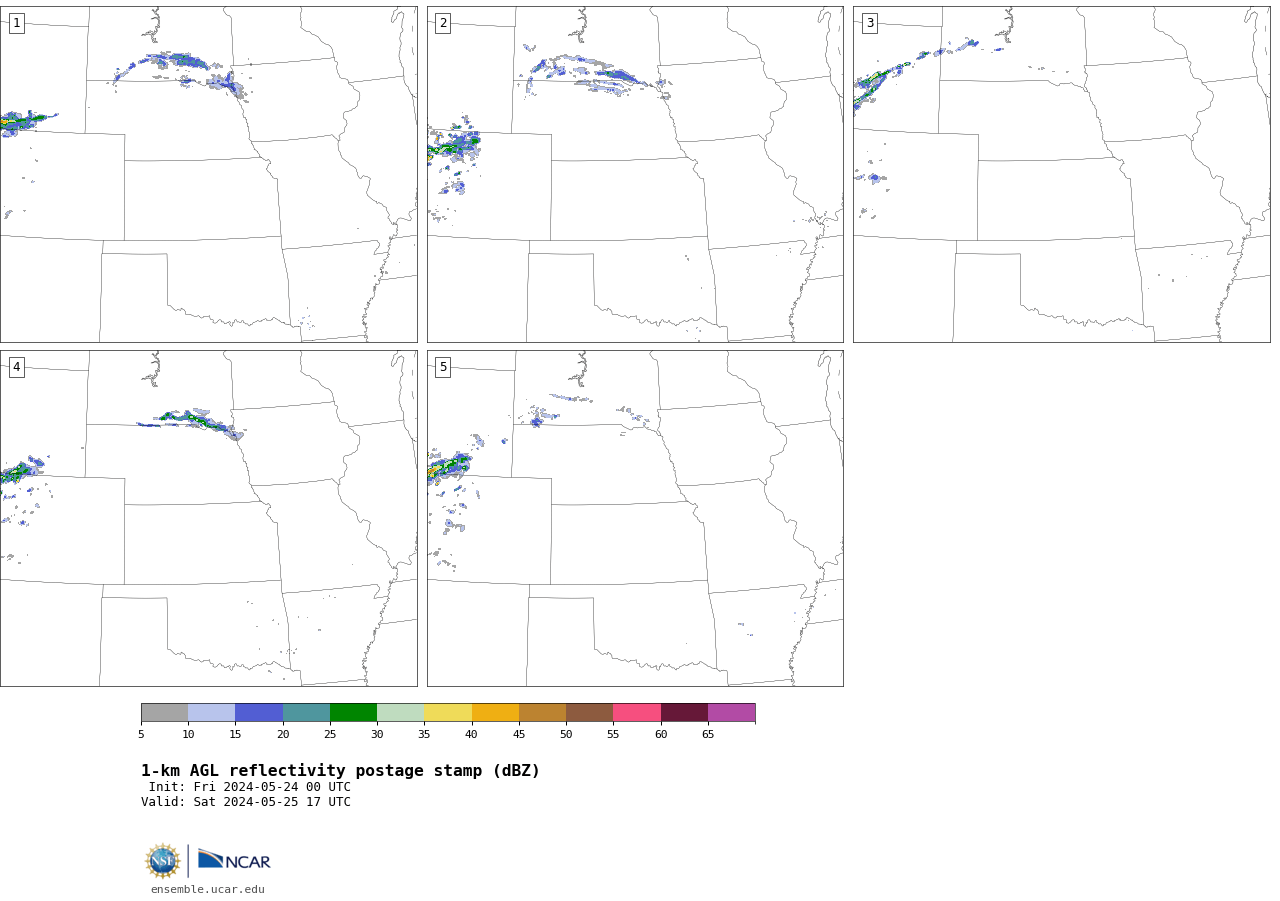
Task: Click the colorbar tick label 20
Action: (x=283, y=735)
